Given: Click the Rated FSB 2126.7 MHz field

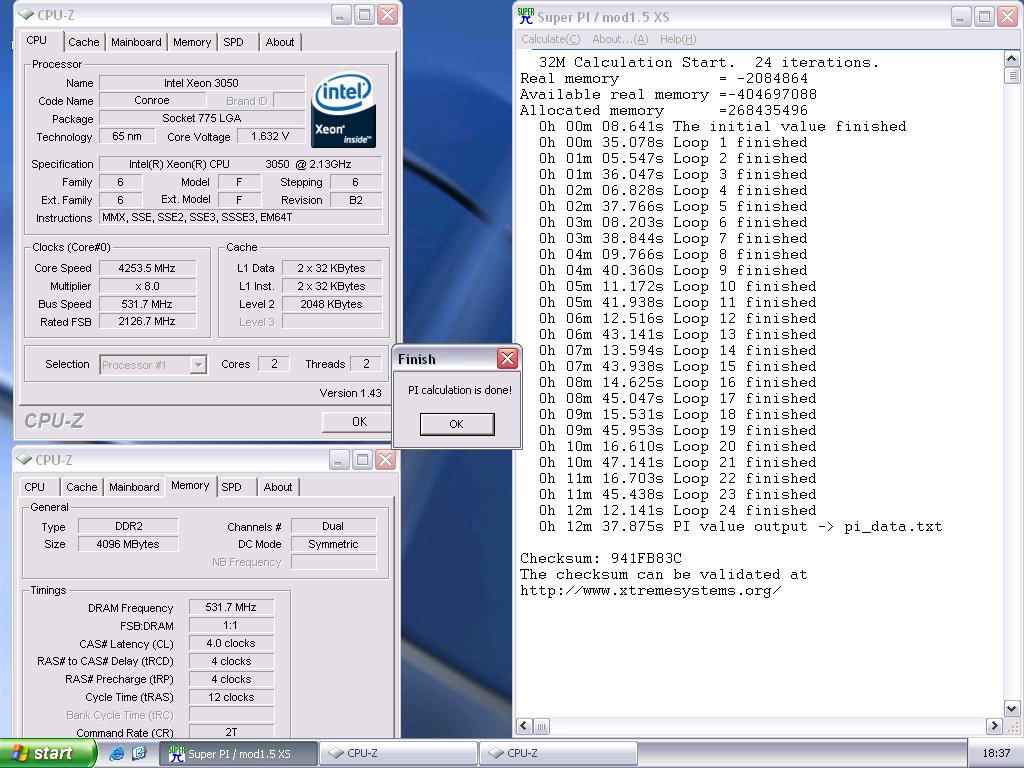Looking at the screenshot, I should click(x=147, y=322).
